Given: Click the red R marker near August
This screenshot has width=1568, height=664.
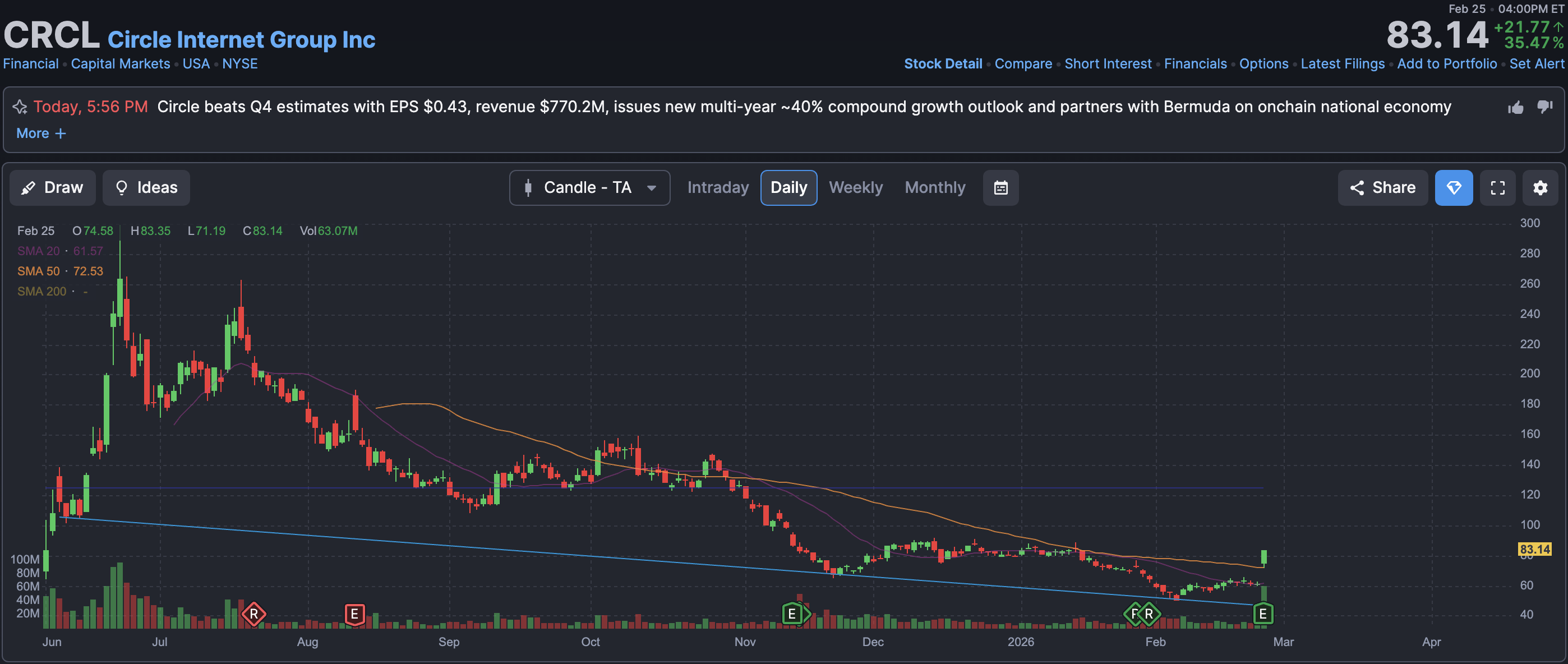Looking at the screenshot, I should pyautogui.click(x=254, y=614).
